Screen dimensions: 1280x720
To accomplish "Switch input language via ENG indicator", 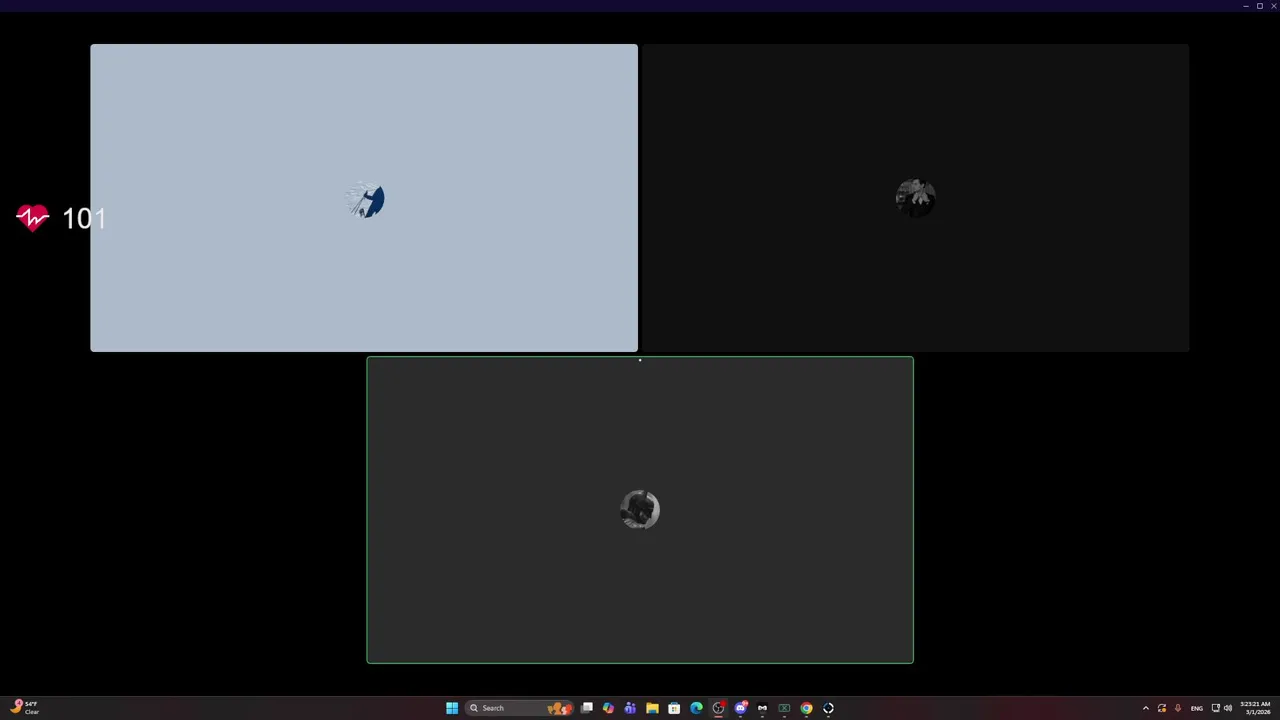I will (x=1197, y=708).
